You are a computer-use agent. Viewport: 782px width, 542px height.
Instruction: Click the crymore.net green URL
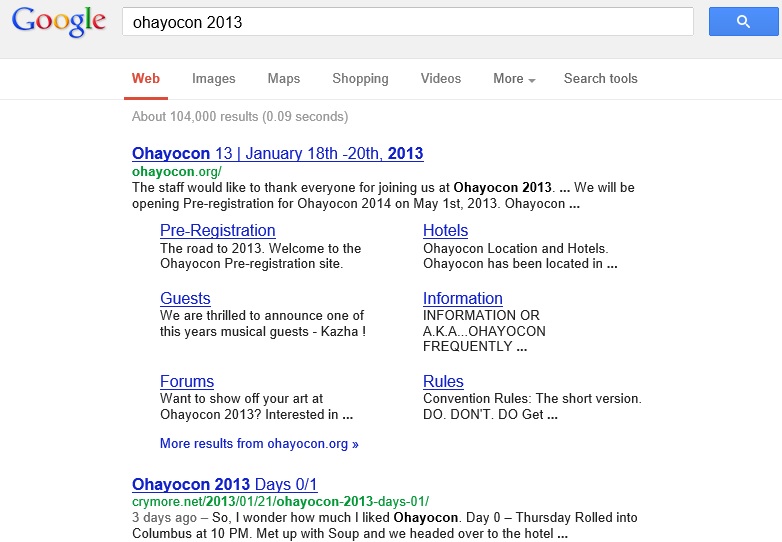point(280,502)
